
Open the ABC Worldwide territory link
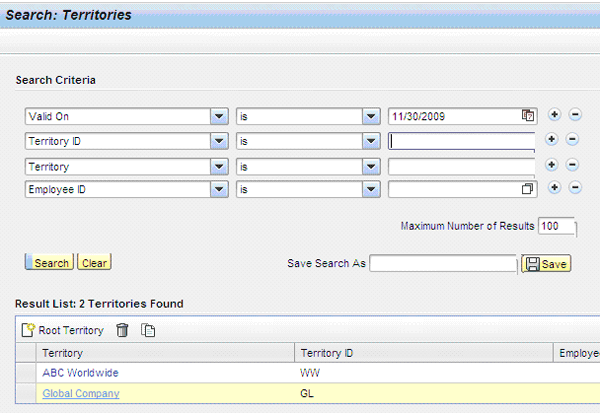point(80,373)
